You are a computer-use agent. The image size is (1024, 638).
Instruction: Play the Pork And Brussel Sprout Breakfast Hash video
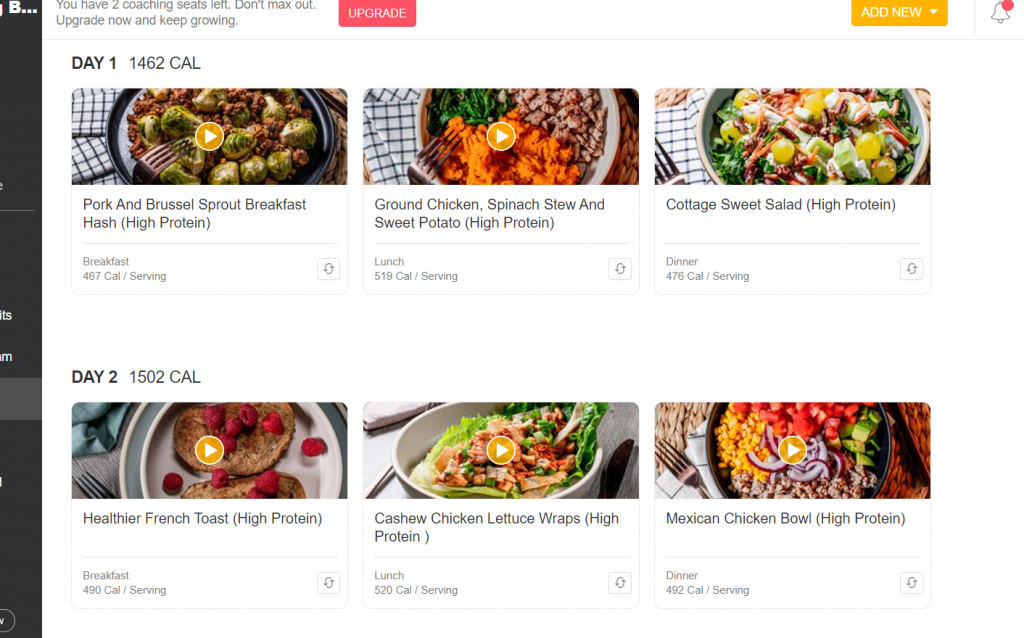209,136
